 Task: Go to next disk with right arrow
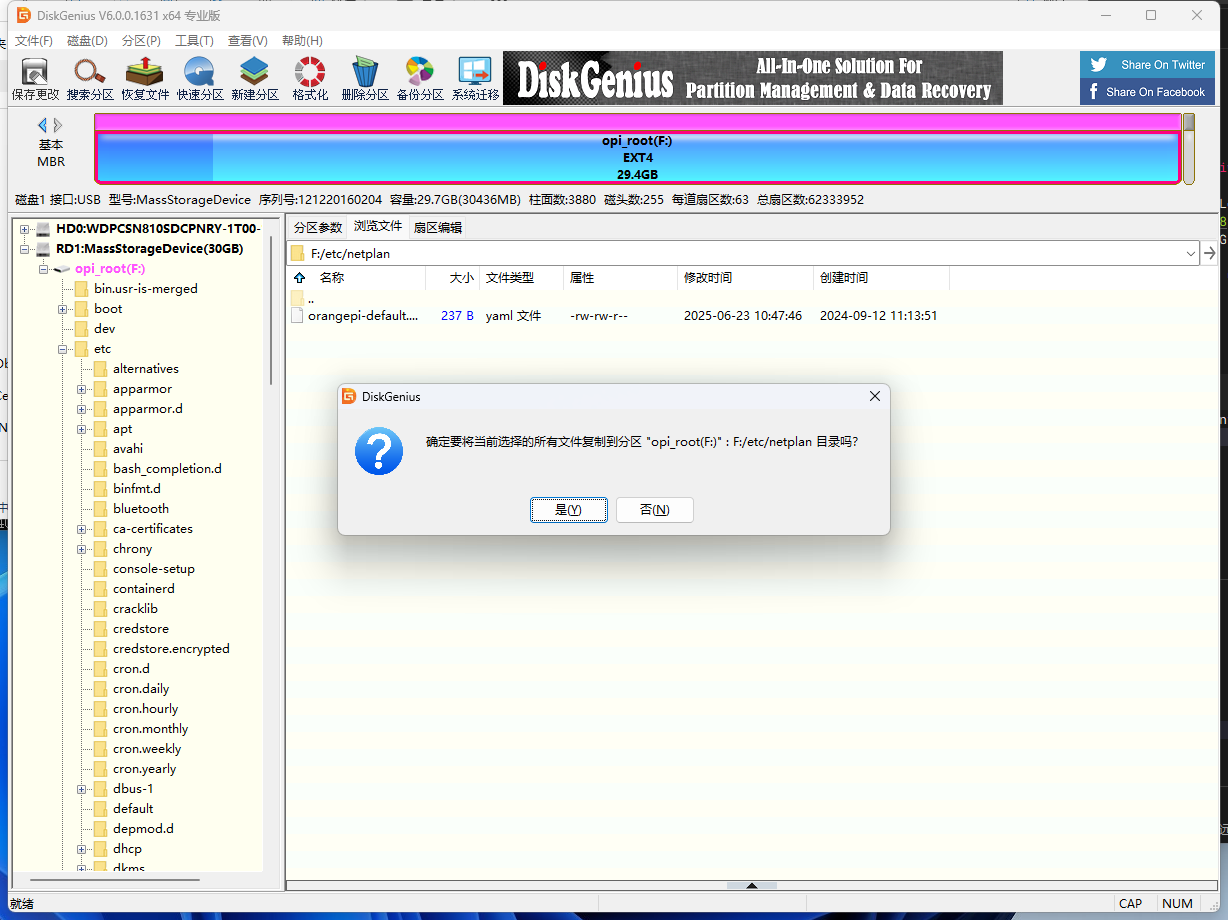58,125
